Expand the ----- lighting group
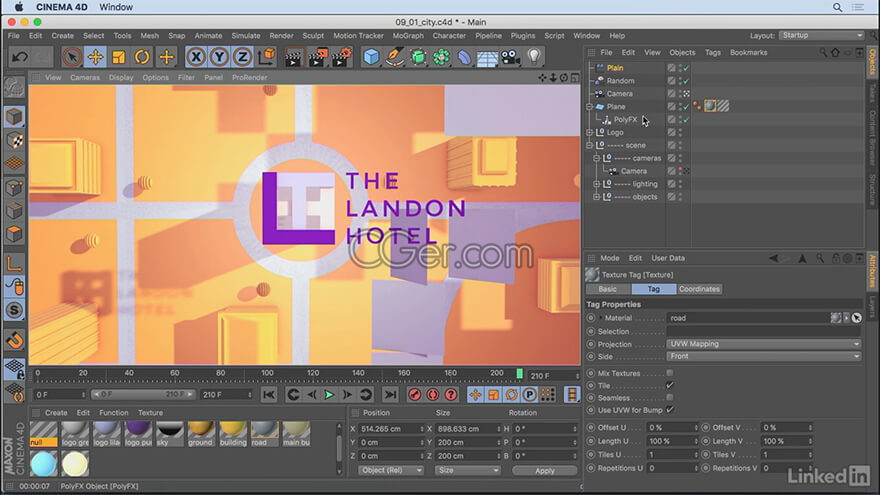This screenshot has width=880, height=495. tap(597, 184)
